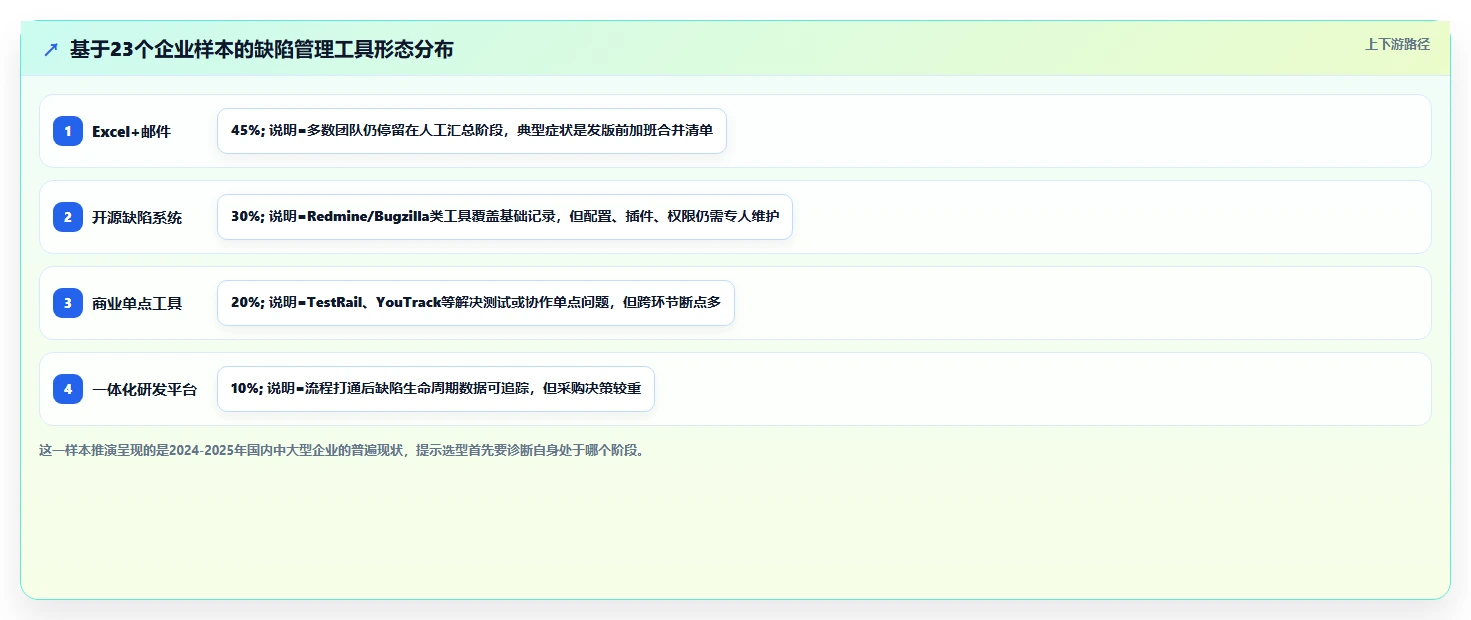Click the 一体化研发平台 row label
Screen dimensions: 1471x620
pyautogui.click(x=144, y=390)
